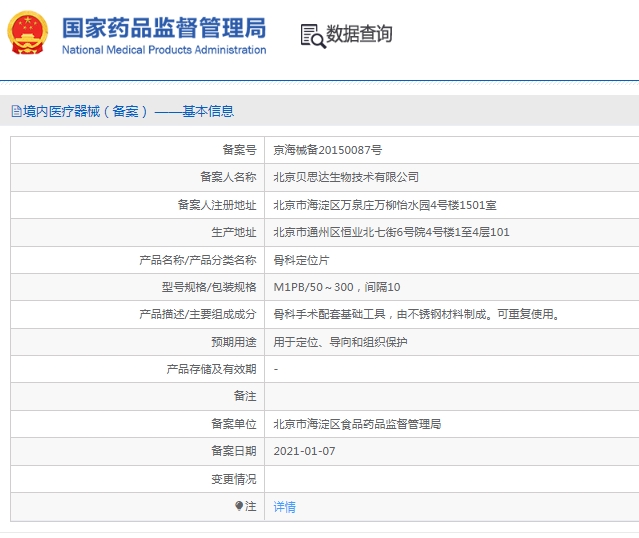The image size is (639, 538).
Task: Select the 变更情况 label
Action: pos(234,479)
